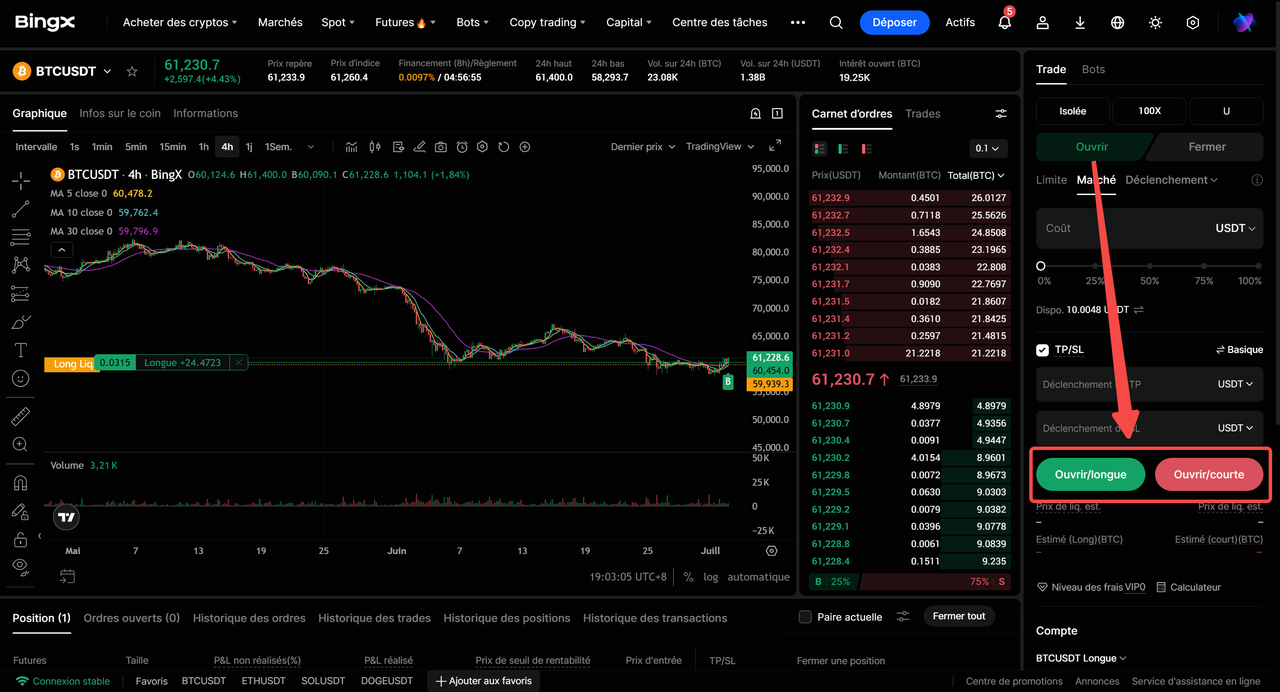Switch to Infos sur le coin tab

tap(120, 113)
